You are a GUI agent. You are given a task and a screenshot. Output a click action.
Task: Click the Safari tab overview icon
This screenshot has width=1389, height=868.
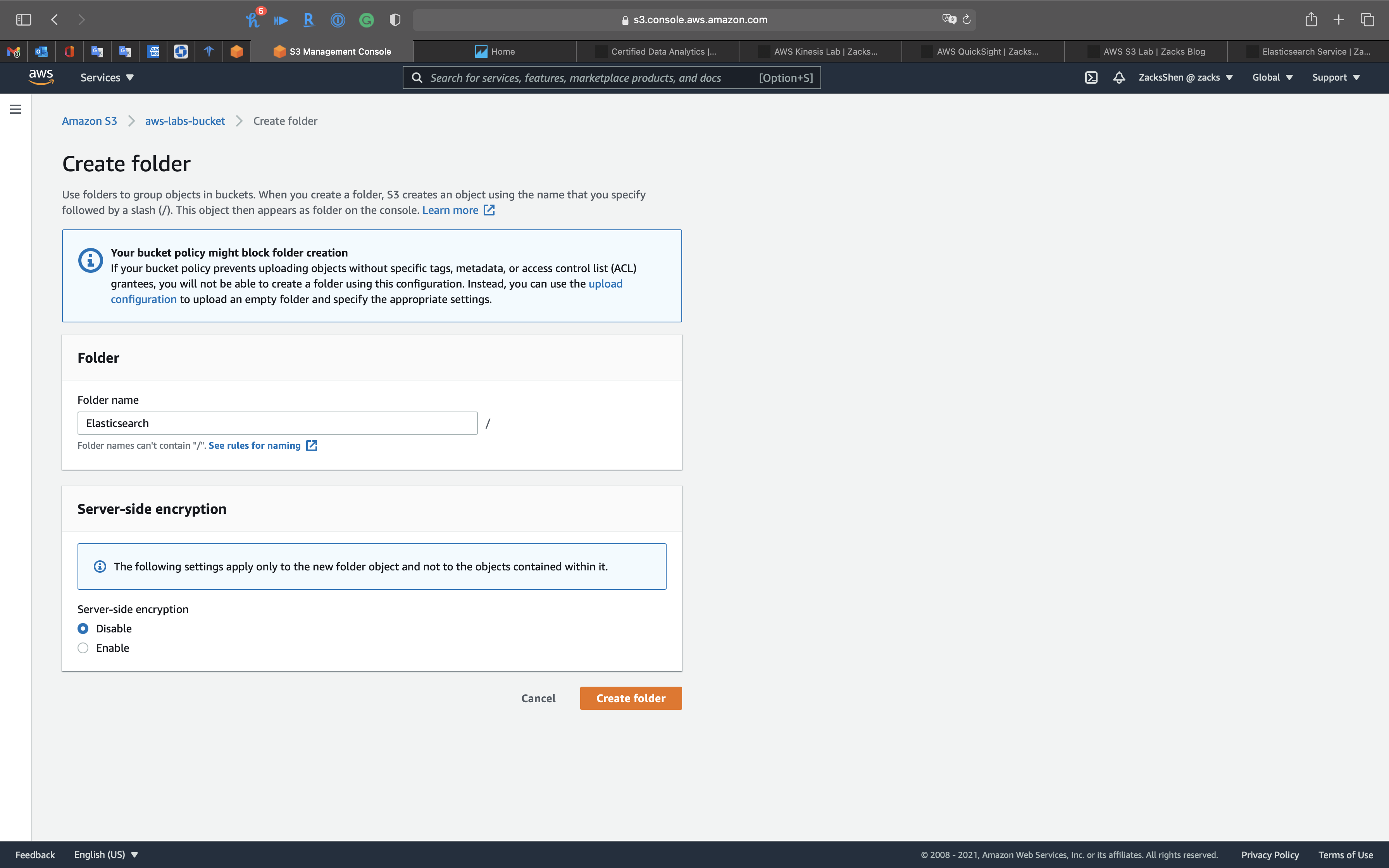(x=1367, y=19)
